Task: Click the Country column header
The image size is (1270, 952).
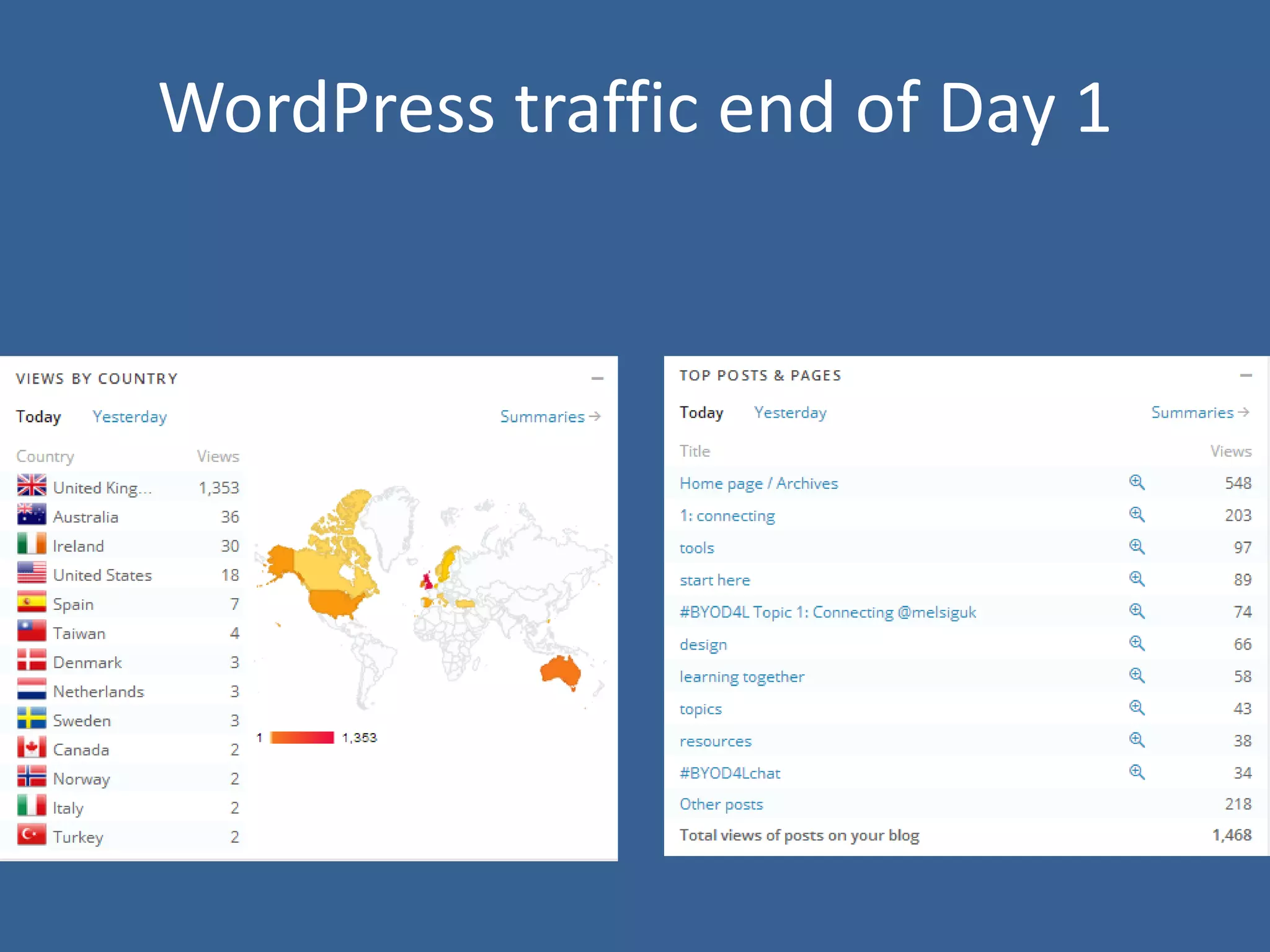Action: (45, 456)
